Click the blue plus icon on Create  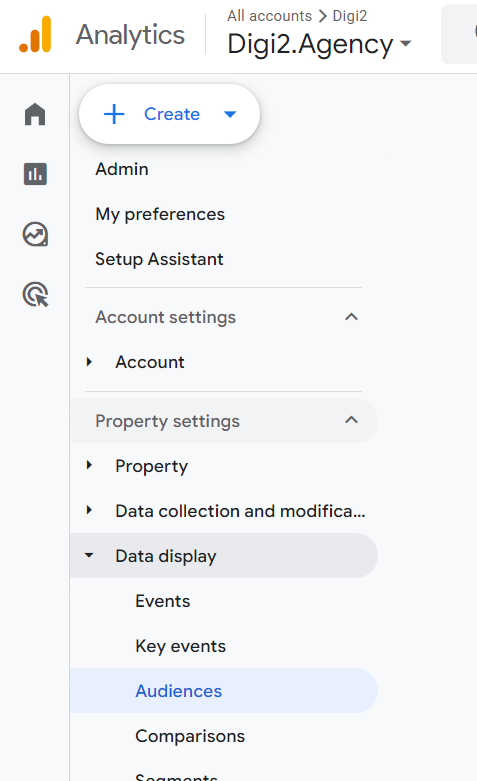(x=114, y=114)
